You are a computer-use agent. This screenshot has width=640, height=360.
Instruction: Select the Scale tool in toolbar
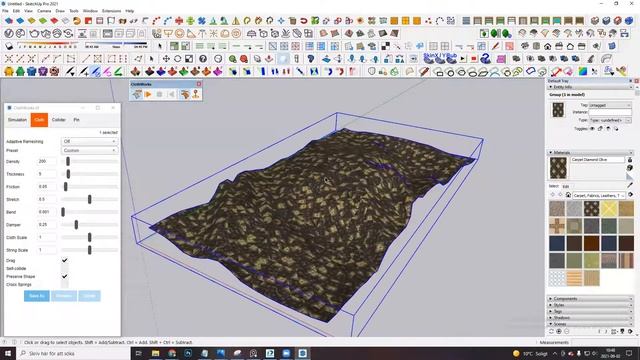click(189, 59)
